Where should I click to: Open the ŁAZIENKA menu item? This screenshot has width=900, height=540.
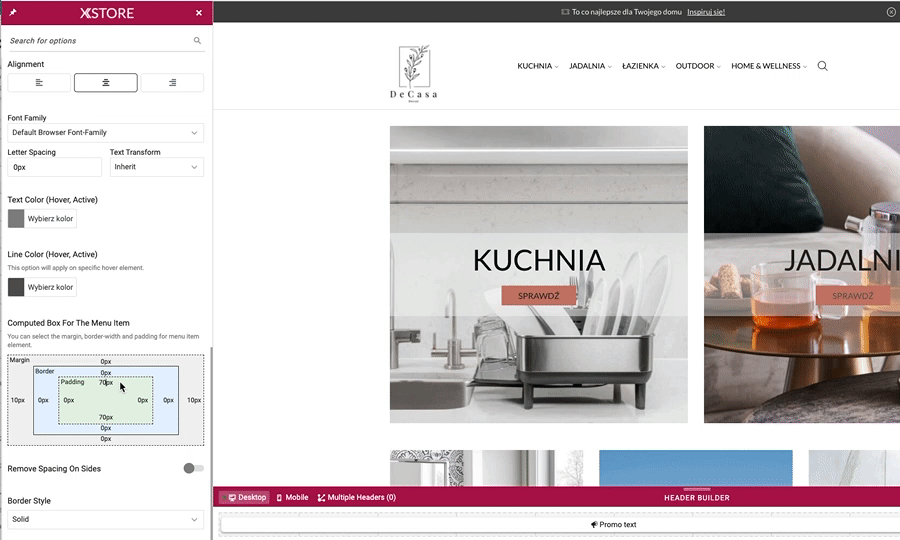(643, 66)
